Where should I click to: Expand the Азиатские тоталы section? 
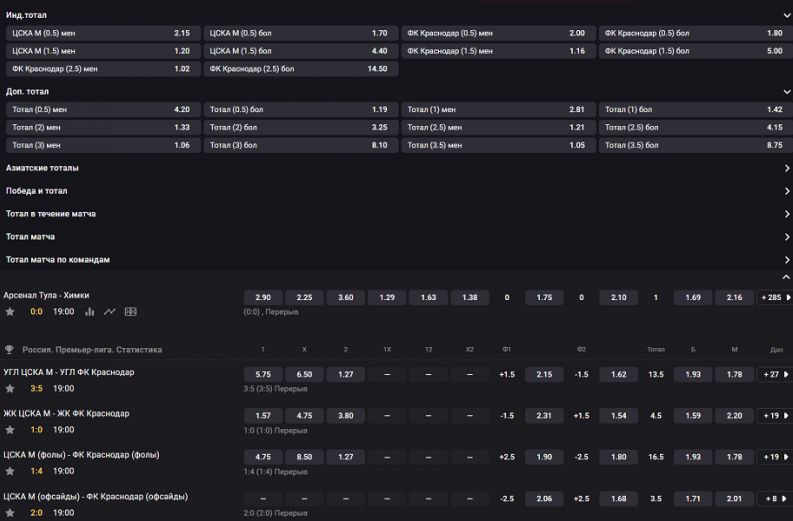787,168
